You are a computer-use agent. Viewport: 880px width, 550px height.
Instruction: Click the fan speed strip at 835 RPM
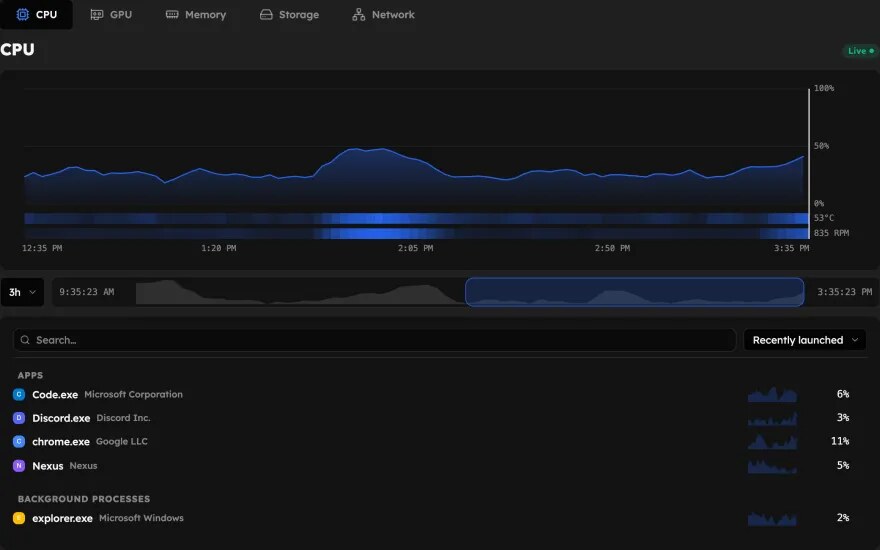pyautogui.click(x=416, y=233)
